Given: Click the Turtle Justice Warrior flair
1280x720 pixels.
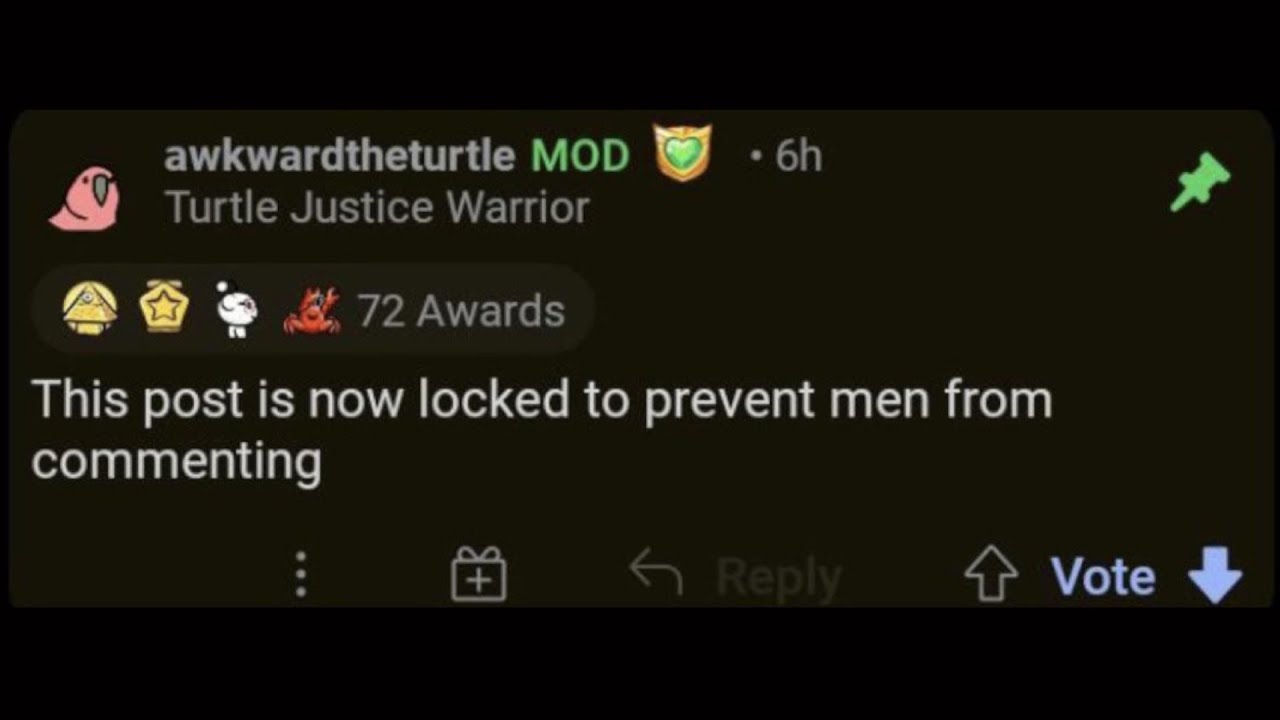Looking at the screenshot, I should click(x=377, y=208).
